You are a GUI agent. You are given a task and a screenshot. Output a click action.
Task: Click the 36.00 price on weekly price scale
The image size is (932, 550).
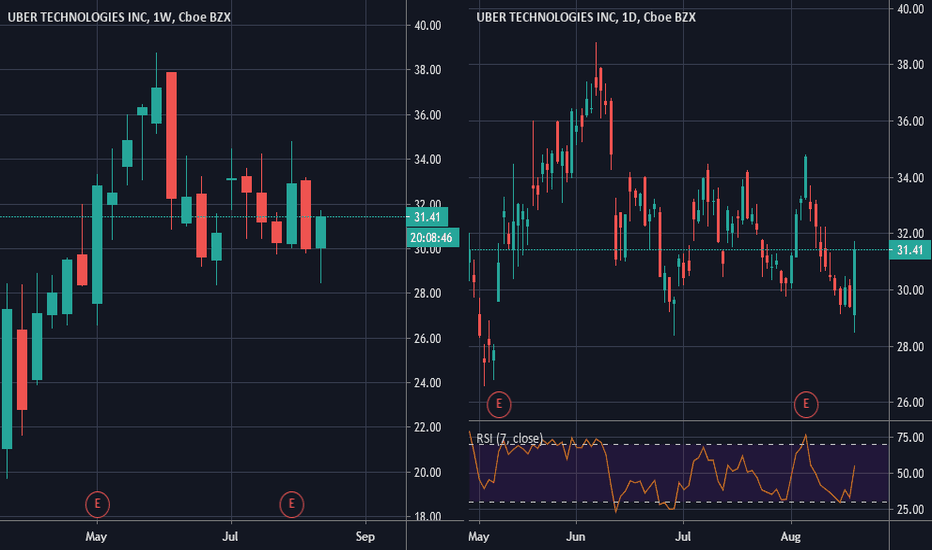pos(427,115)
